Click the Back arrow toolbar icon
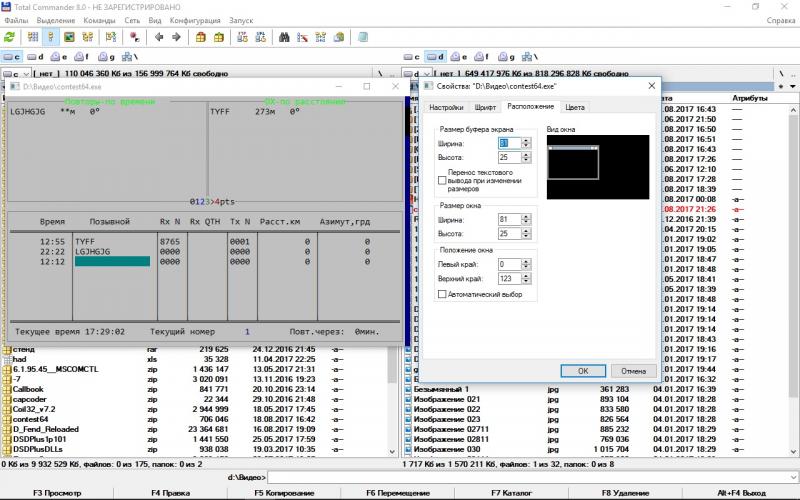This screenshot has width=800, height=500. (157, 37)
